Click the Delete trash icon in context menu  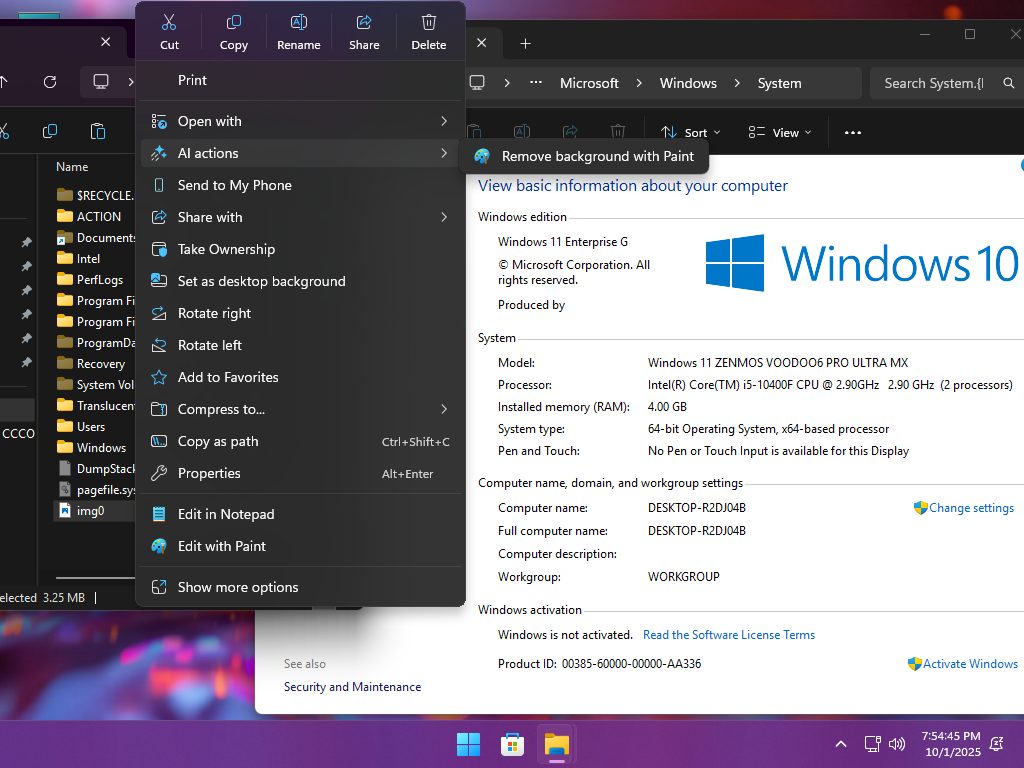(428, 23)
